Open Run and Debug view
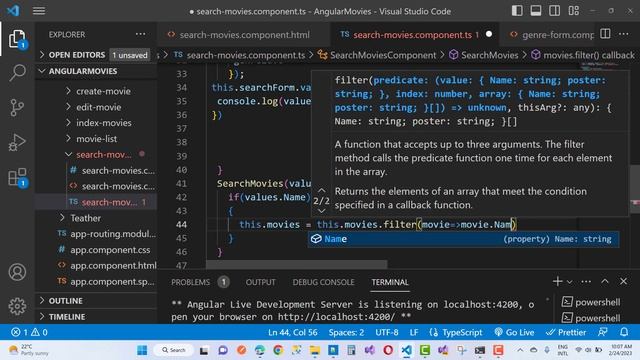Image resolution: width=640 pixels, height=360 pixels. (x=17, y=142)
